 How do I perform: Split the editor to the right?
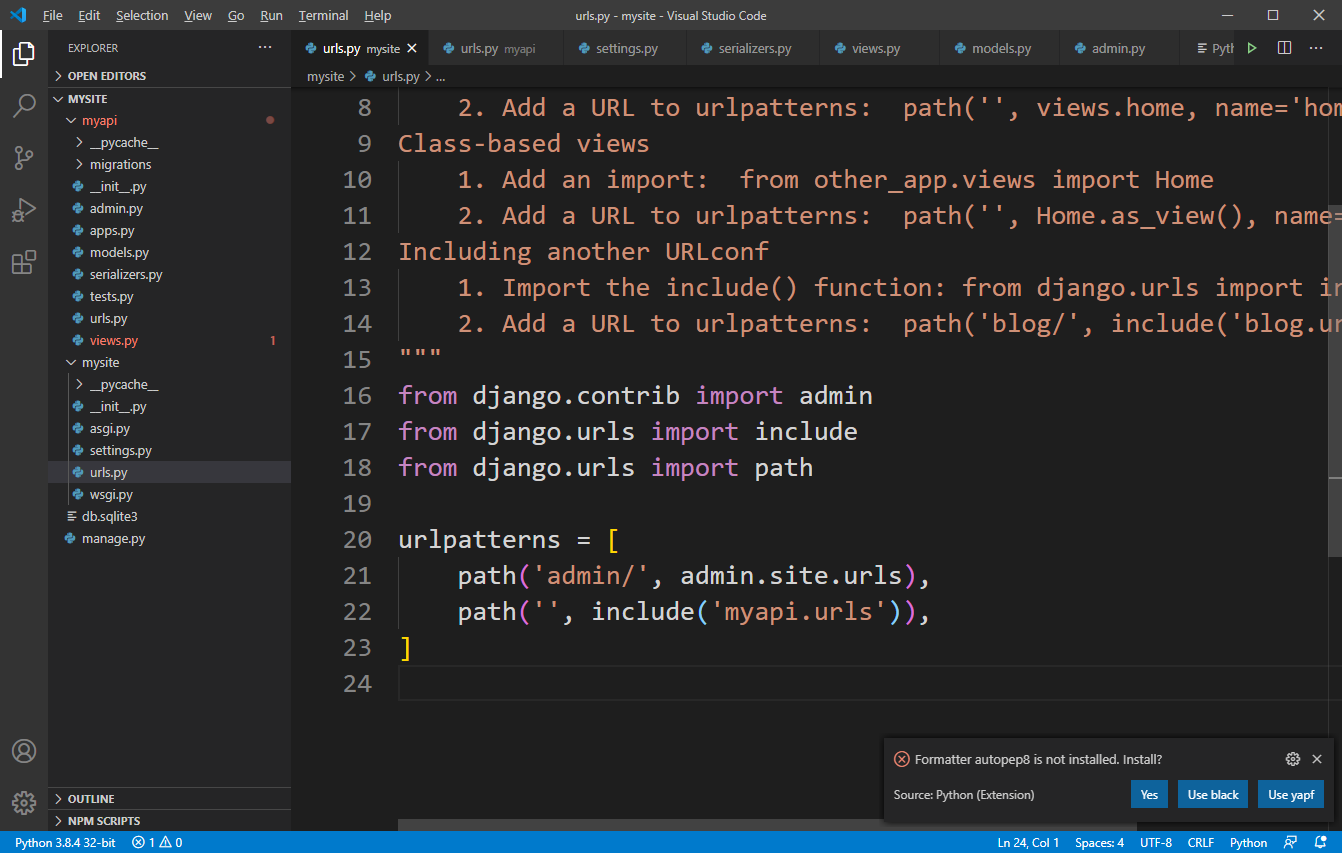click(x=1285, y=48)
